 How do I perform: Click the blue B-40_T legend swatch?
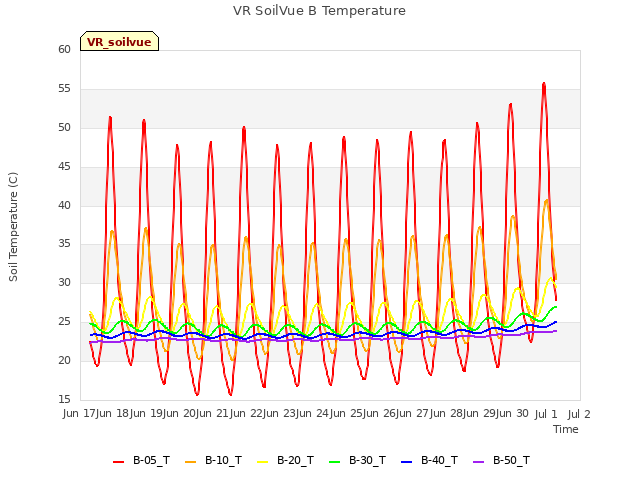click(407, 462)
